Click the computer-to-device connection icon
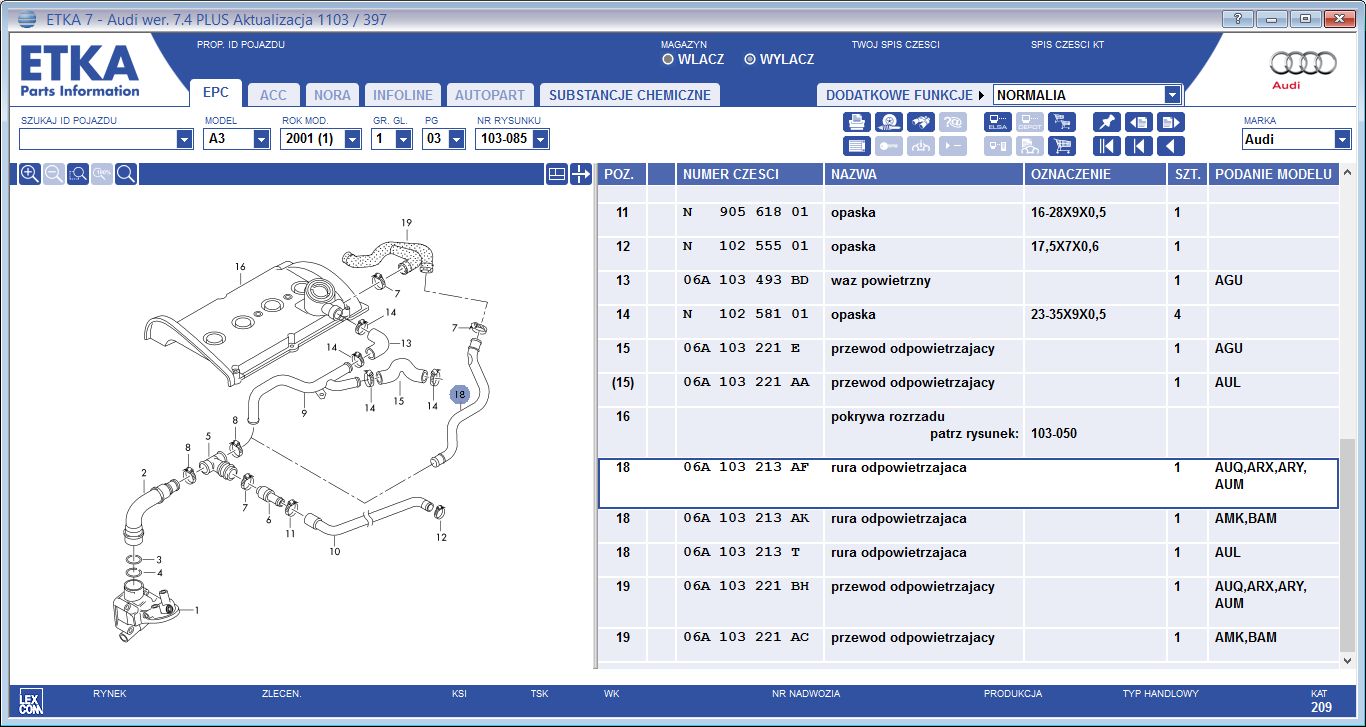The width and height of the screenshot is (1366, 727). (997, 146)
